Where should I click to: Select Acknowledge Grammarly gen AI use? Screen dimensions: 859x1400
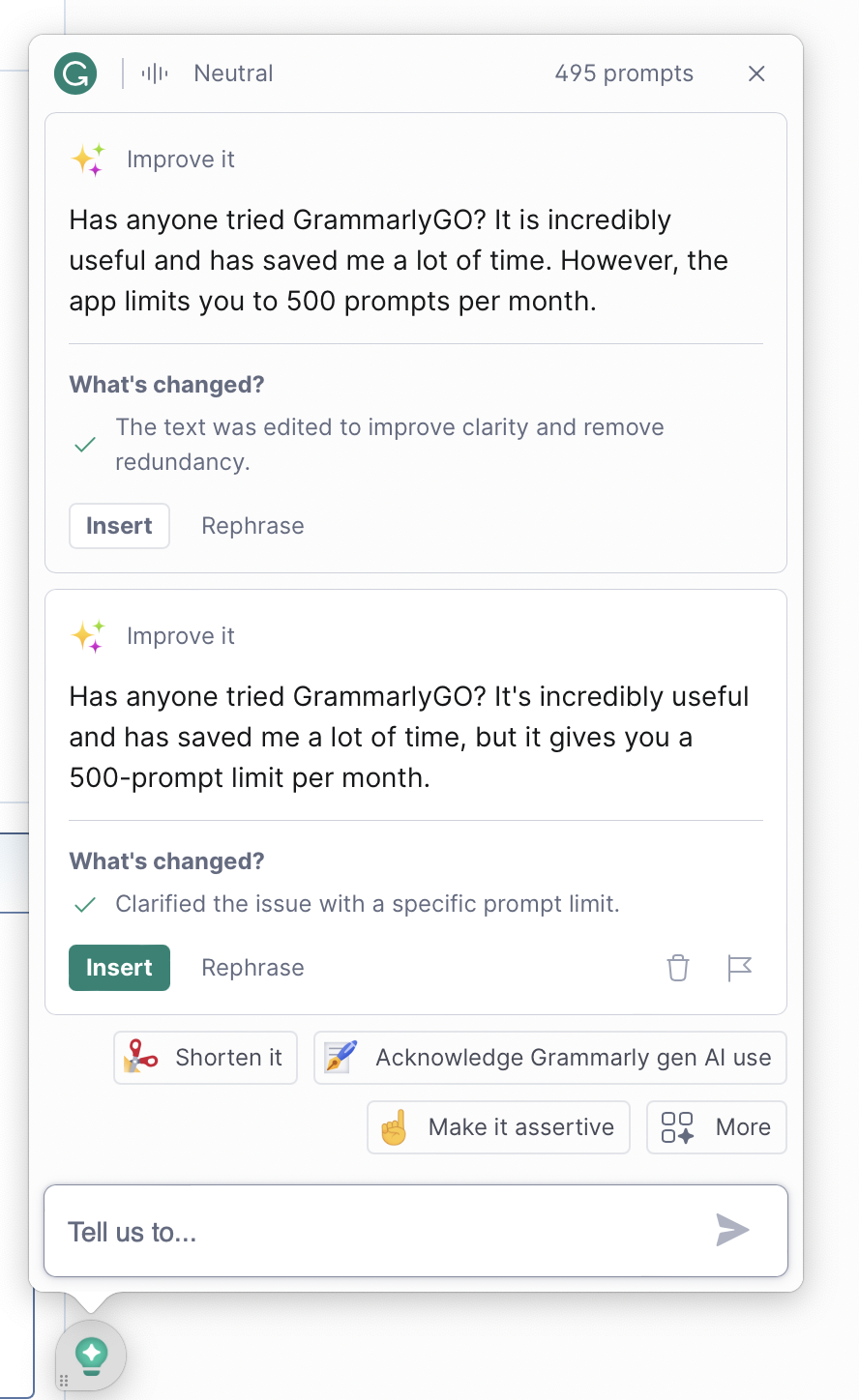(x=550, y=1058)
